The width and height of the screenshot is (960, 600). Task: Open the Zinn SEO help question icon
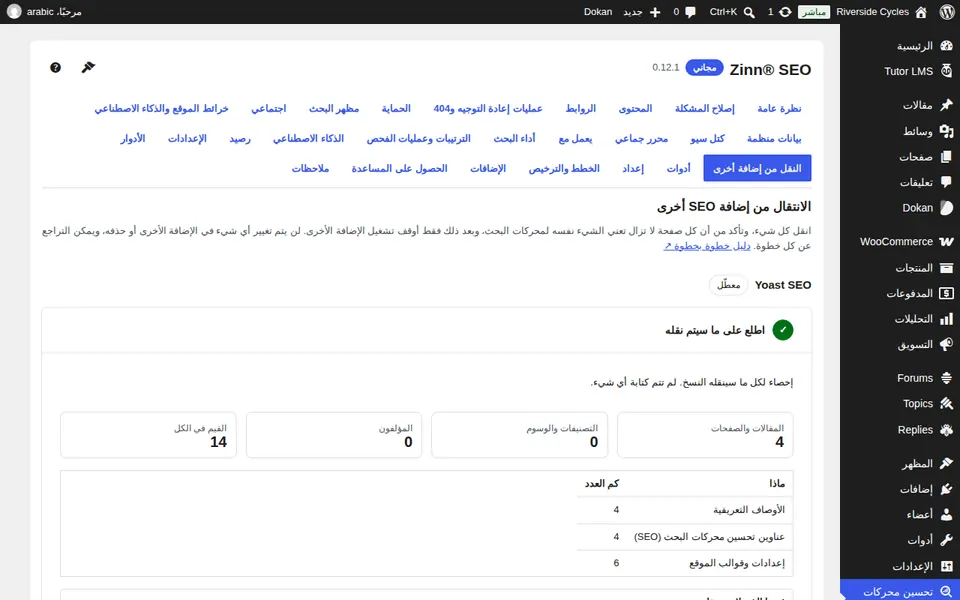coord(55,67)
